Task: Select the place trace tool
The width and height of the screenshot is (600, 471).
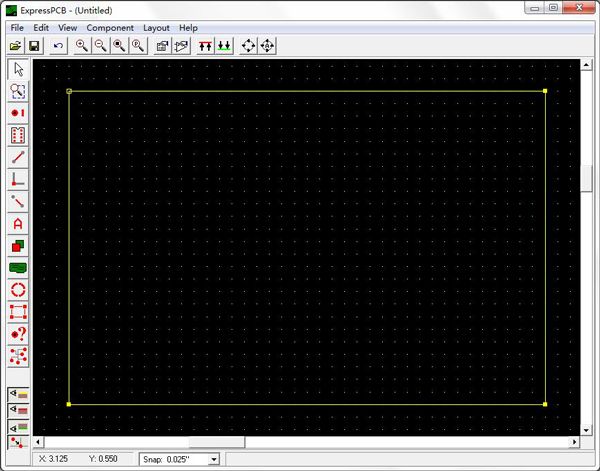Action: [18, 157]
